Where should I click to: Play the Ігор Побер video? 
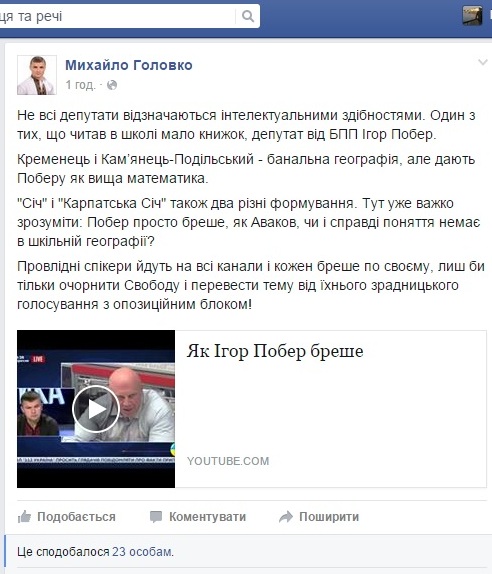coord(96,409)
